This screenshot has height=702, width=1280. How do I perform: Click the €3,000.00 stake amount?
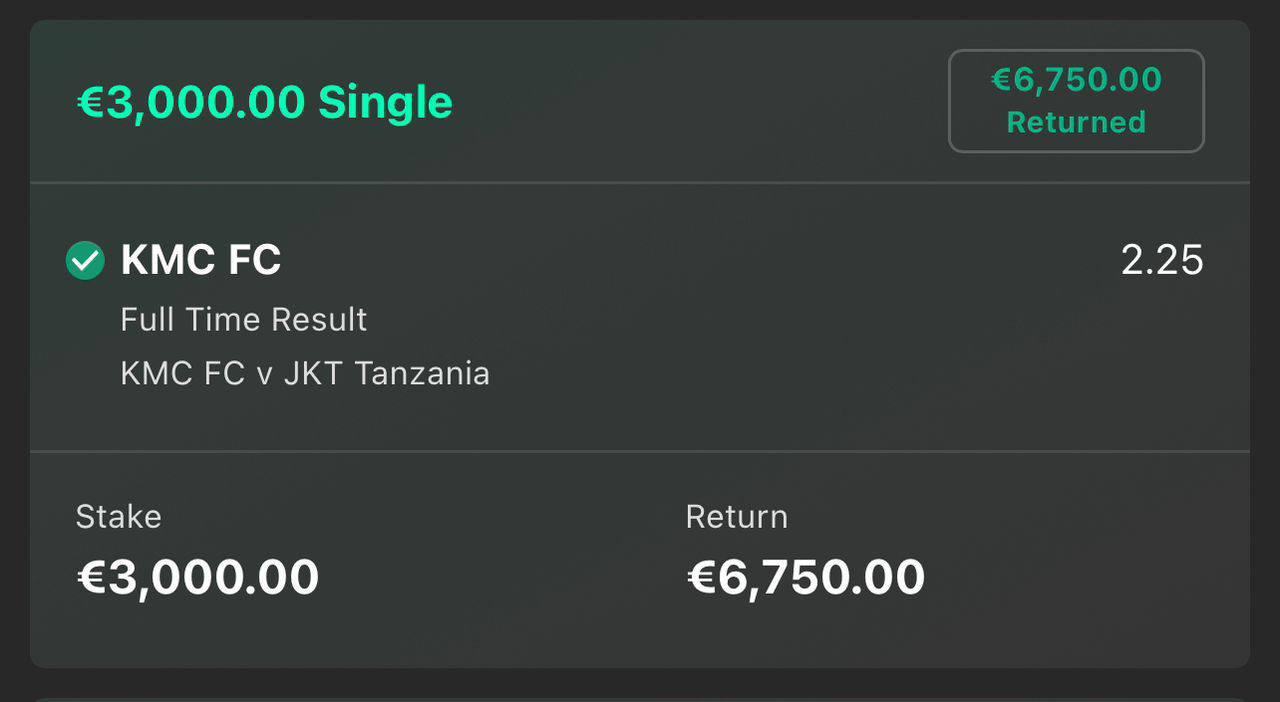198,578
